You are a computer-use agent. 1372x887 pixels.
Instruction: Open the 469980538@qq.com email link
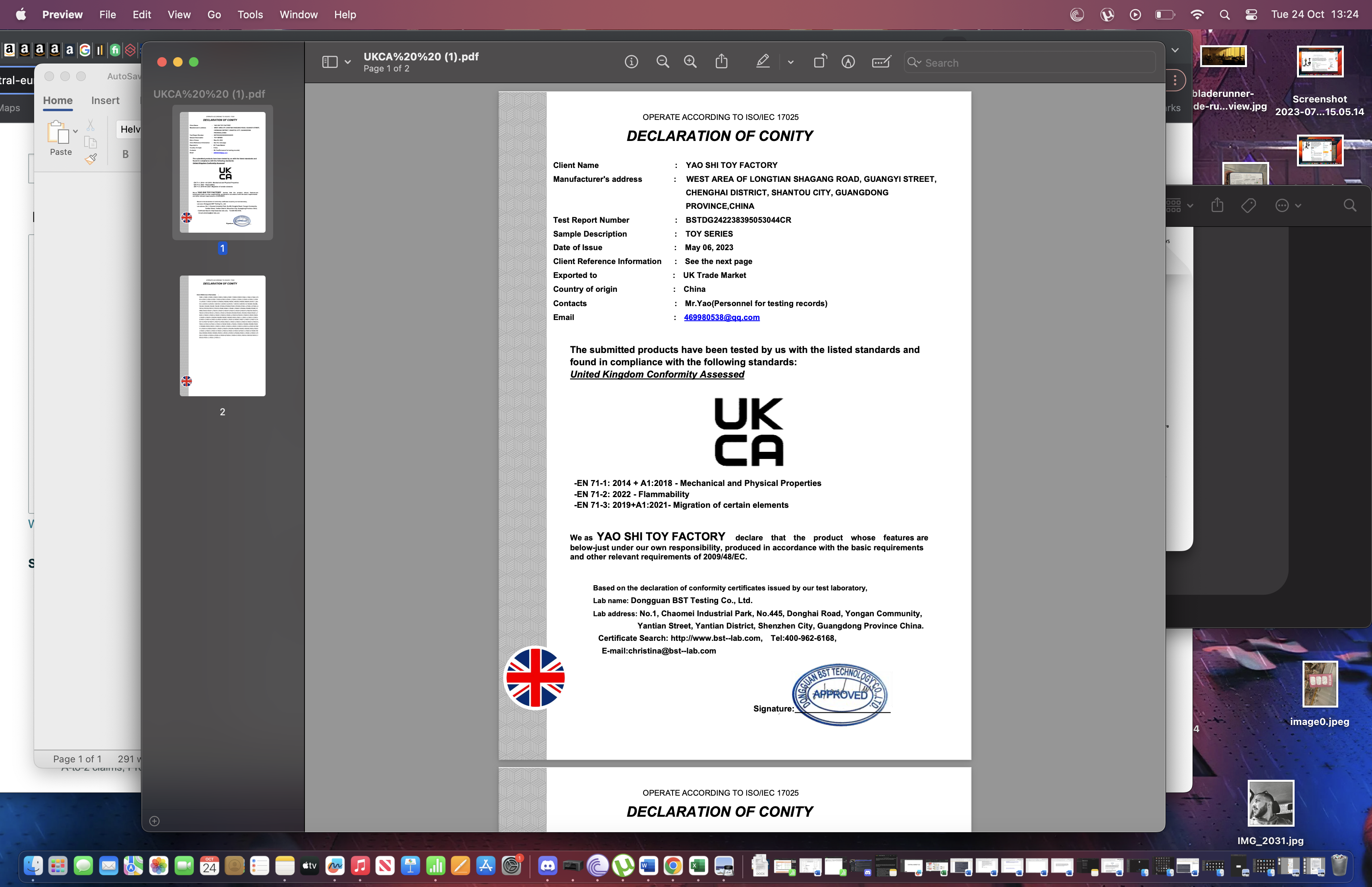[721, 317]
